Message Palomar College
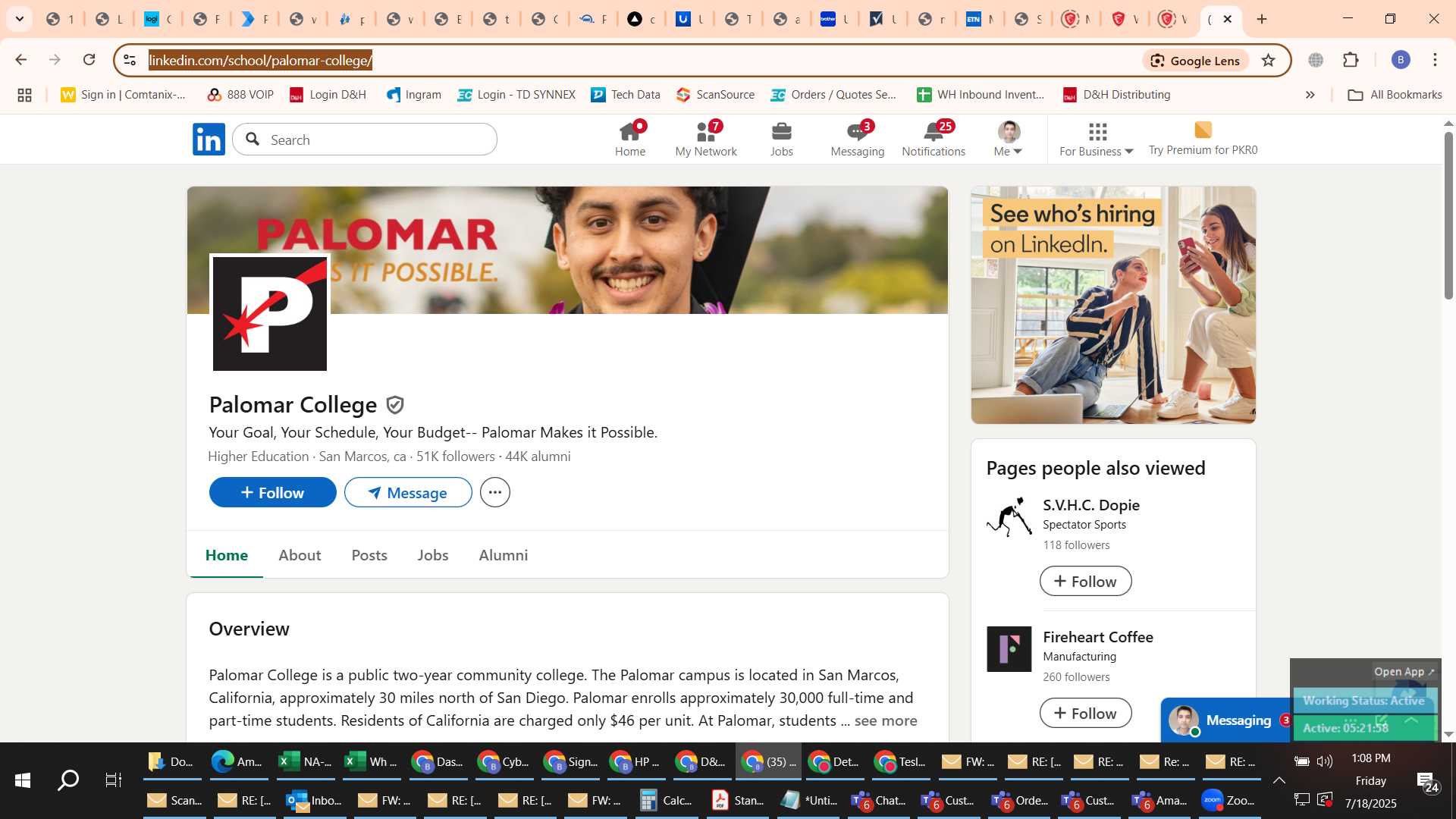This screenshot has height=819, width=1456. [408, 493]
